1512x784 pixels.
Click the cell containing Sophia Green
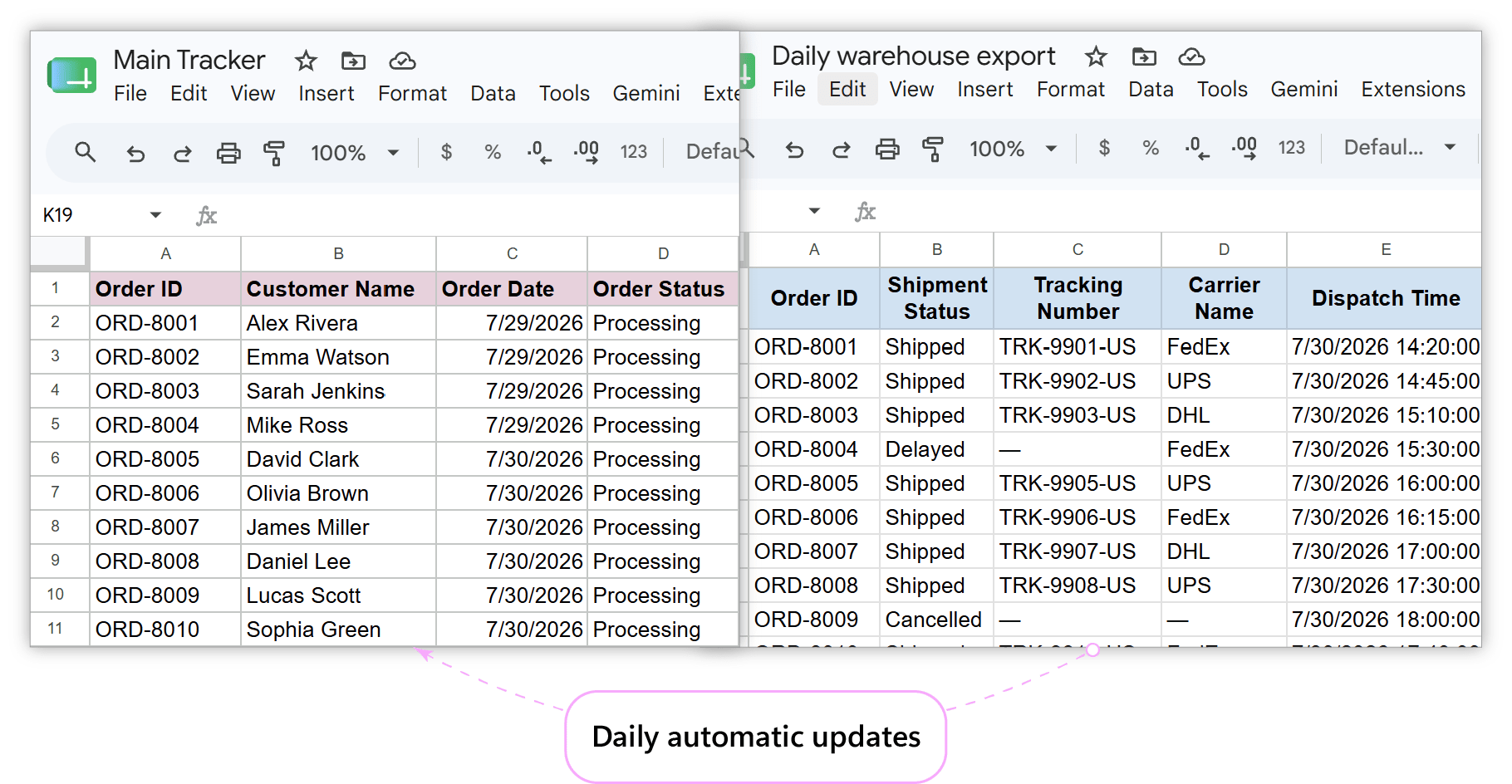(338, 630)
